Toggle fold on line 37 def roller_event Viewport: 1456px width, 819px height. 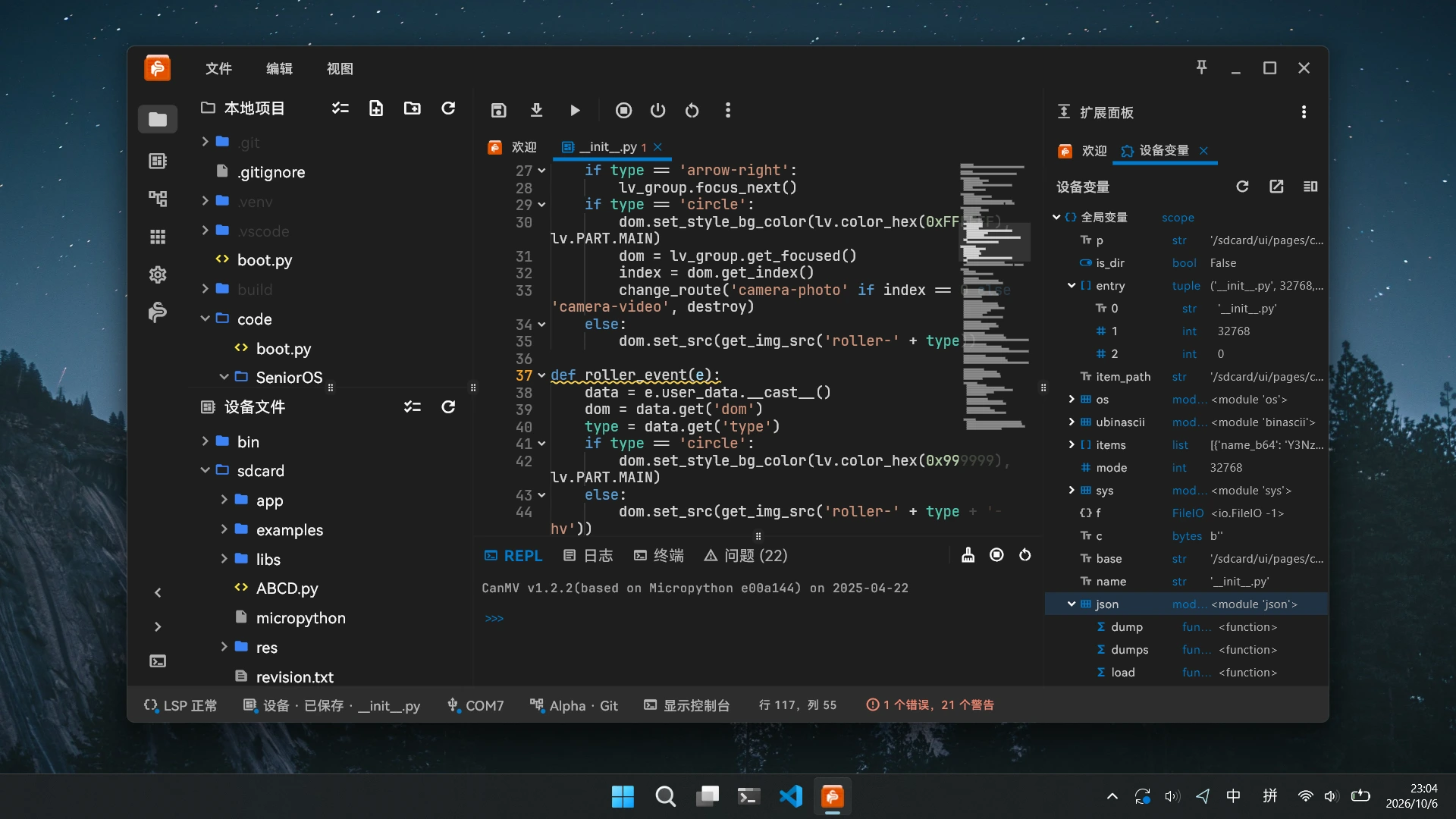coord(541,375)
